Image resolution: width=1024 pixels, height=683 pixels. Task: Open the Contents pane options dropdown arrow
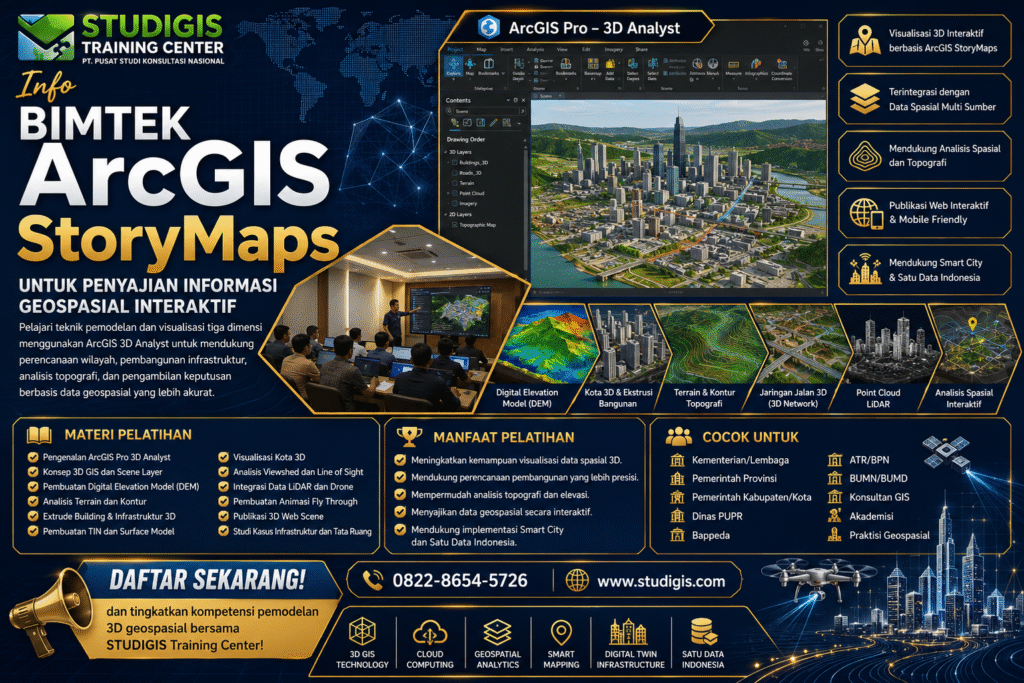[x=508, y=101]
